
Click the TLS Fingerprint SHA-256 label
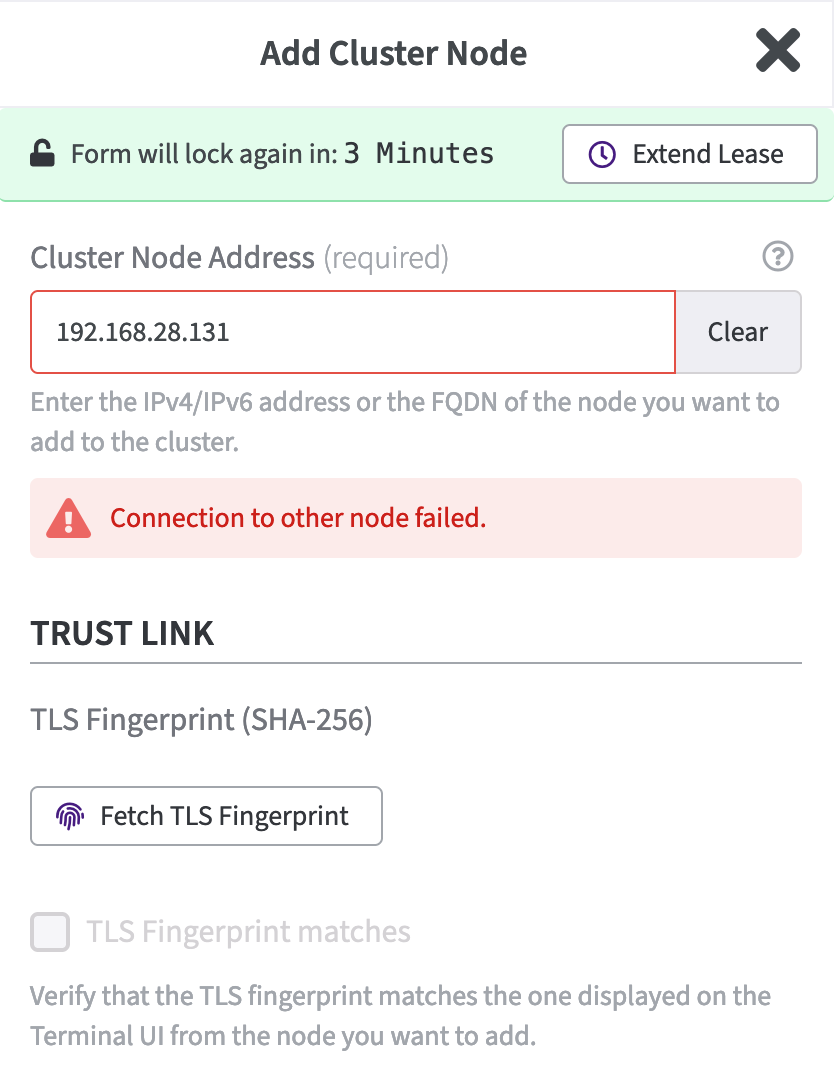[x=200, y=720]
